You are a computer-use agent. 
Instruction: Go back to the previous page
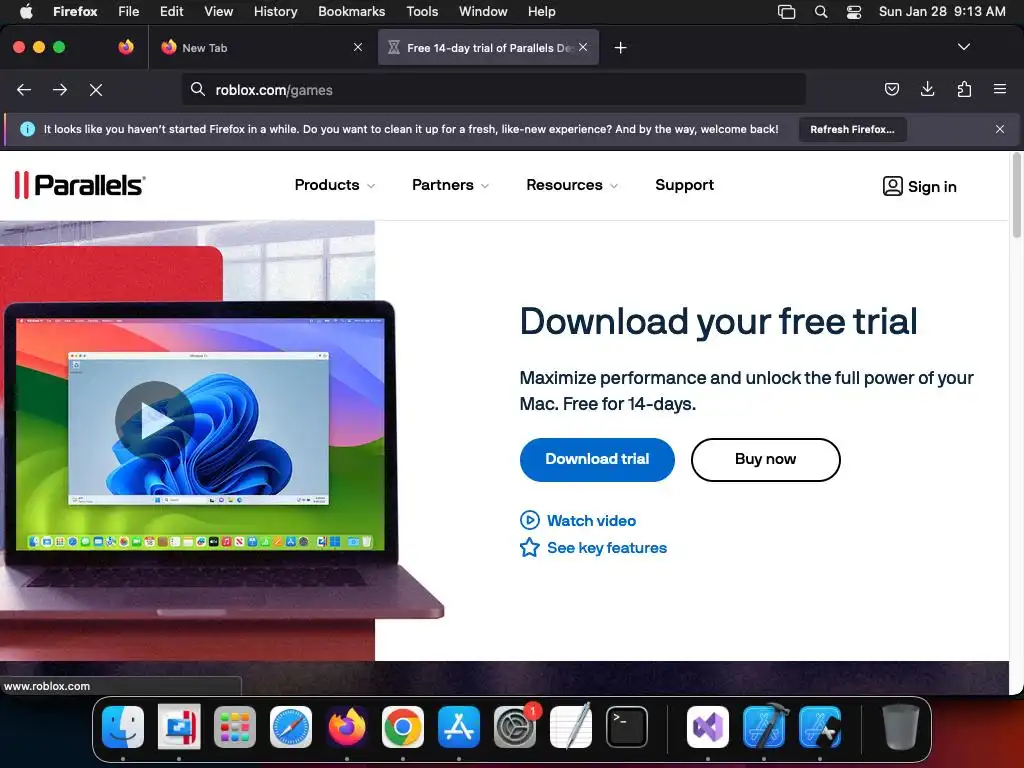[x=24, y=89]
